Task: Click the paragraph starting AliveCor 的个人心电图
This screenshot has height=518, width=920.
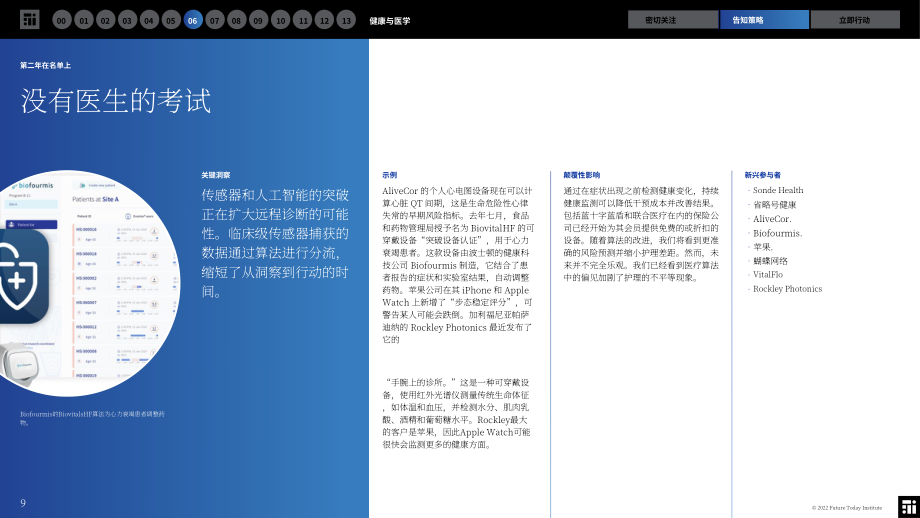Action: [x=458, y=265]
